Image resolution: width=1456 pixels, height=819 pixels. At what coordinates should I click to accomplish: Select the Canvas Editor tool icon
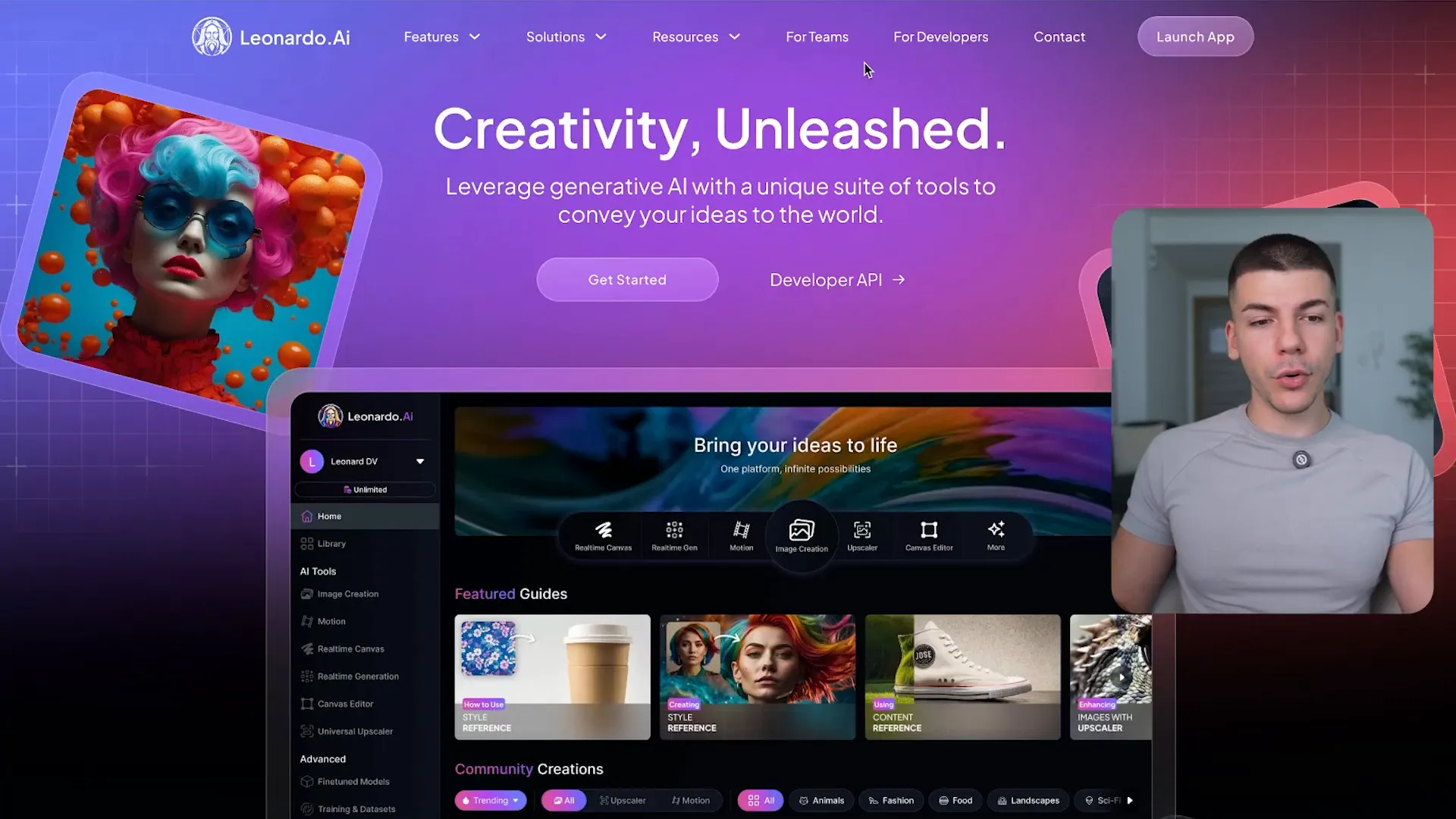tap(929, 529)
